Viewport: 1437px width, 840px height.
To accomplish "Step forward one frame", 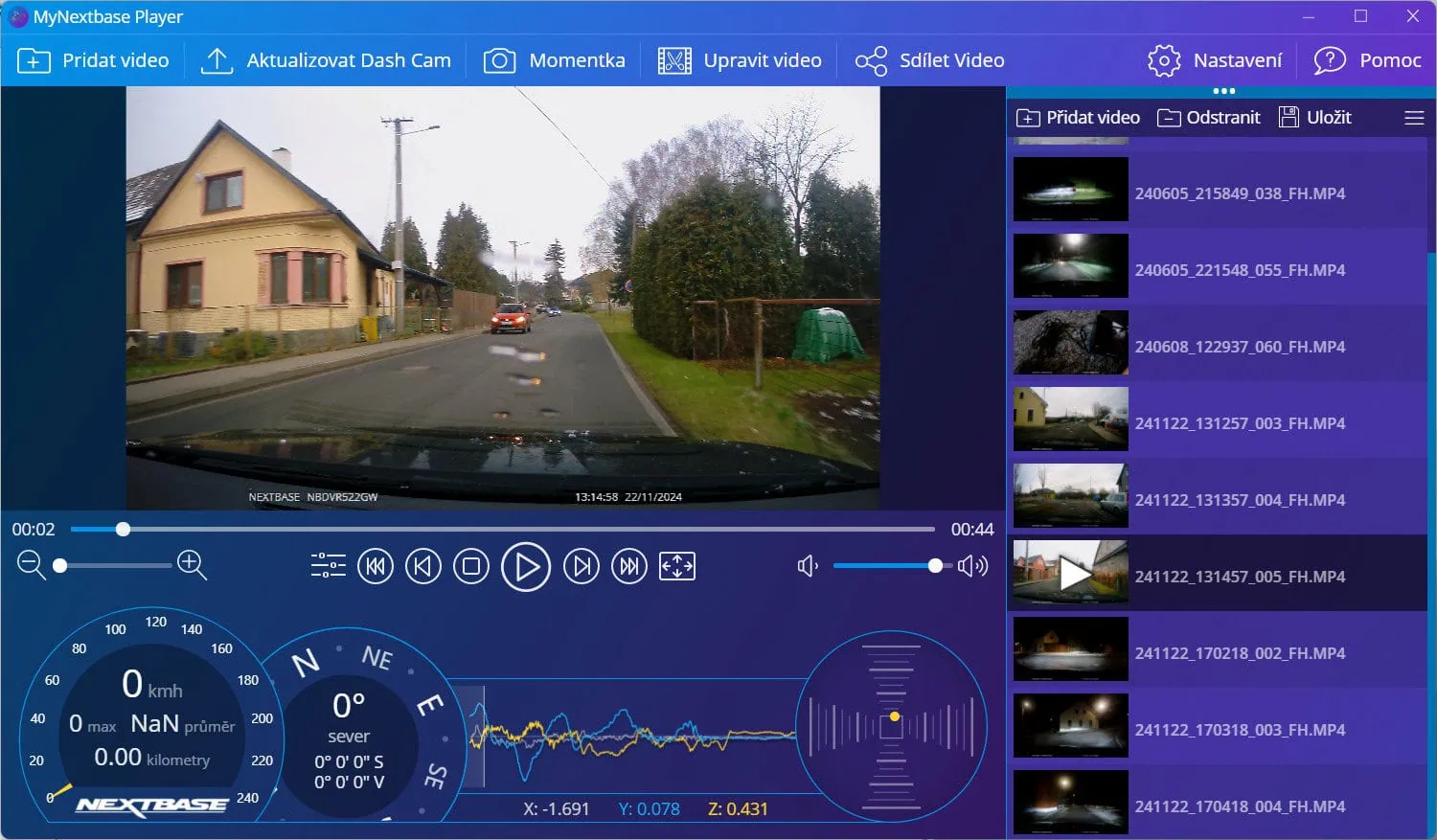I will click(x=581, y=566).
